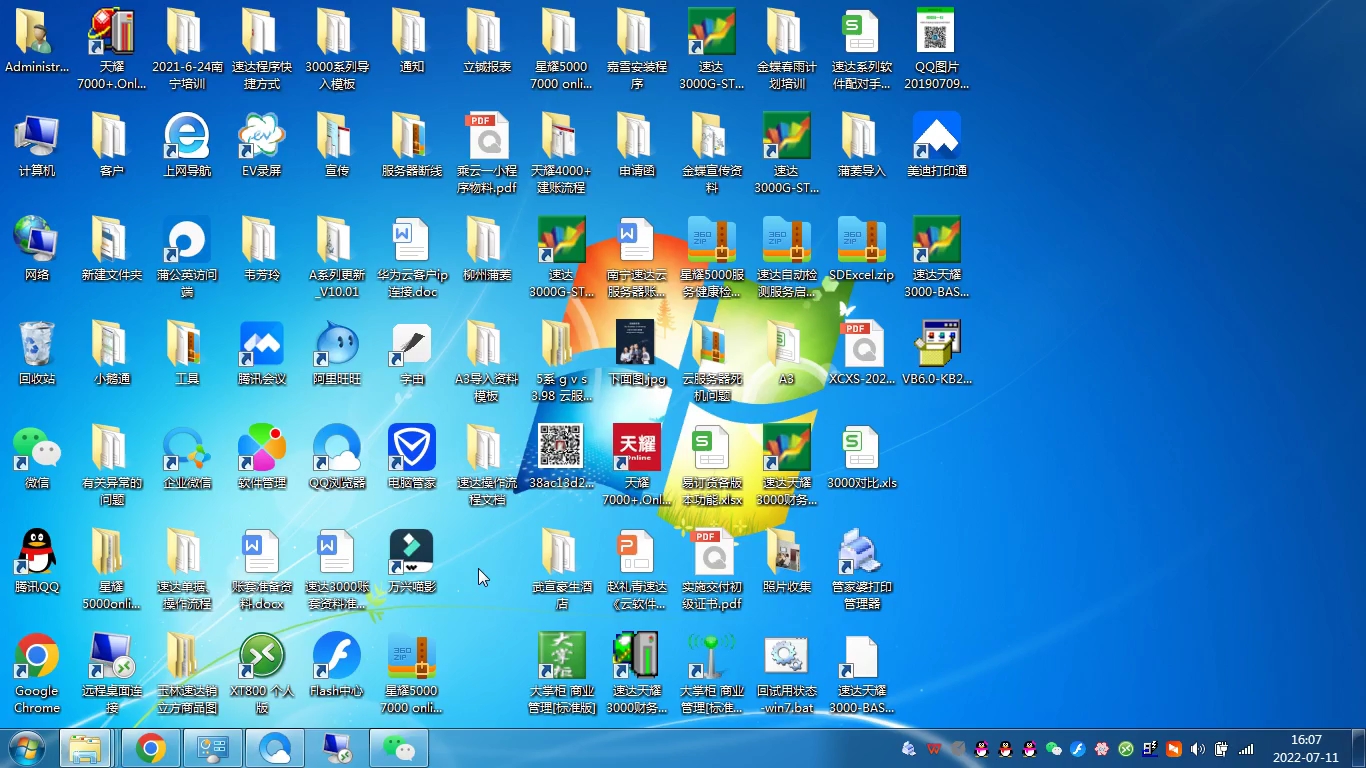Select the SDExcel.zip archive
The image size is (1366, 768).
tap(862, 250)
